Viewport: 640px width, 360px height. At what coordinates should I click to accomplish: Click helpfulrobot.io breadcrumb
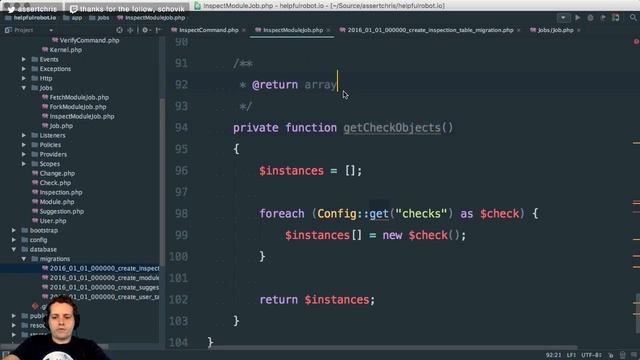coord(31,18)
